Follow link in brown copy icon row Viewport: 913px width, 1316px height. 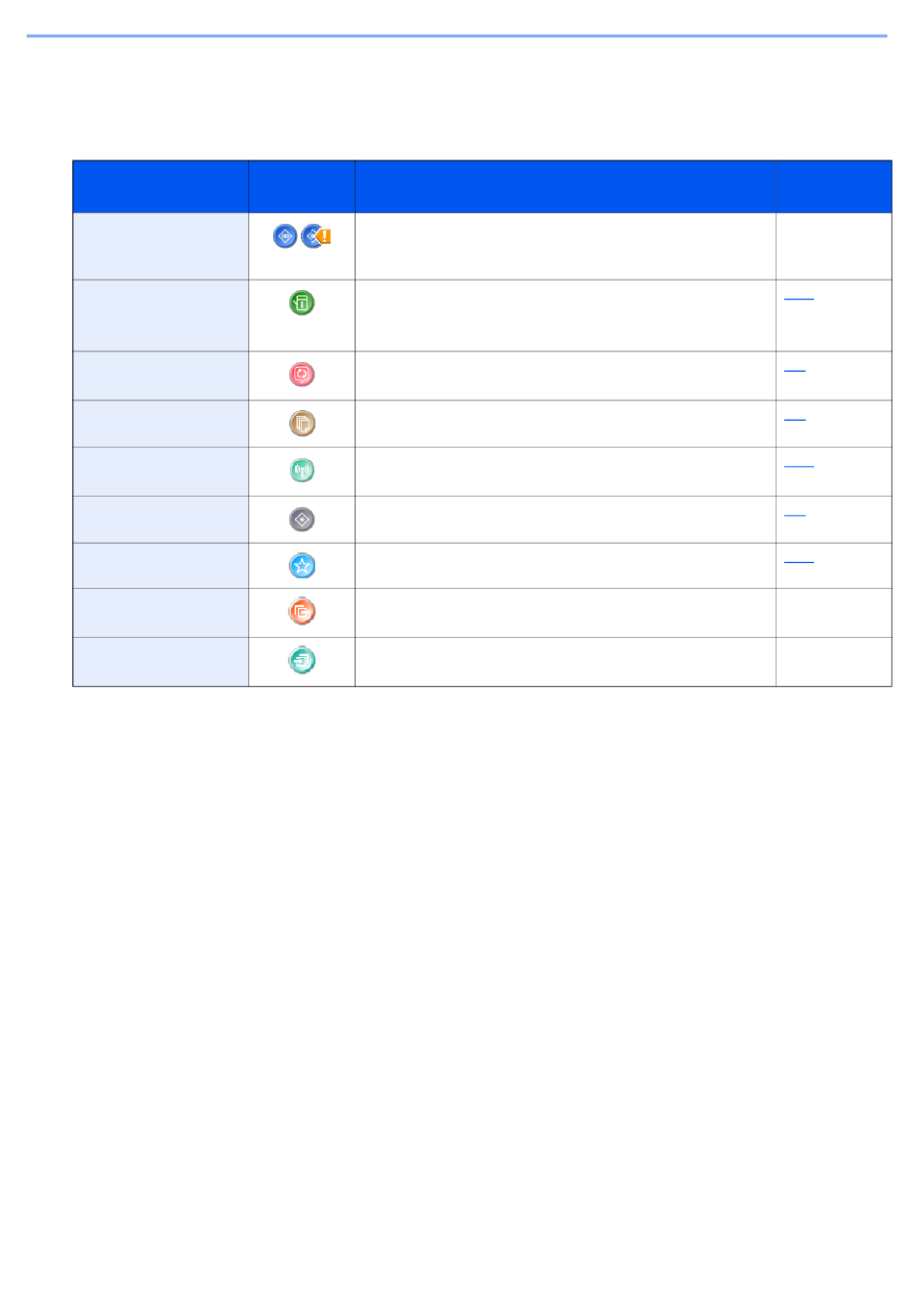tap(795, 417)
